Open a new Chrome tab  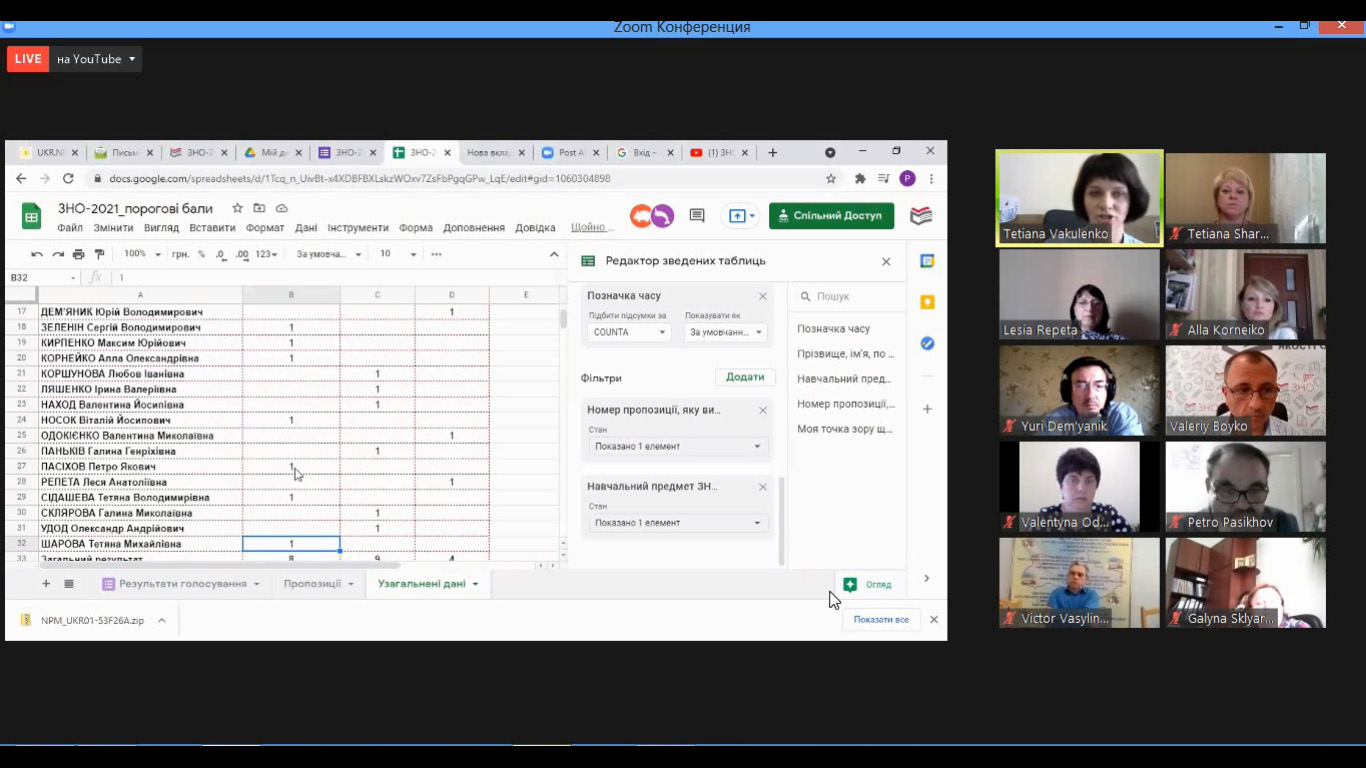click(x=772, y=153)
